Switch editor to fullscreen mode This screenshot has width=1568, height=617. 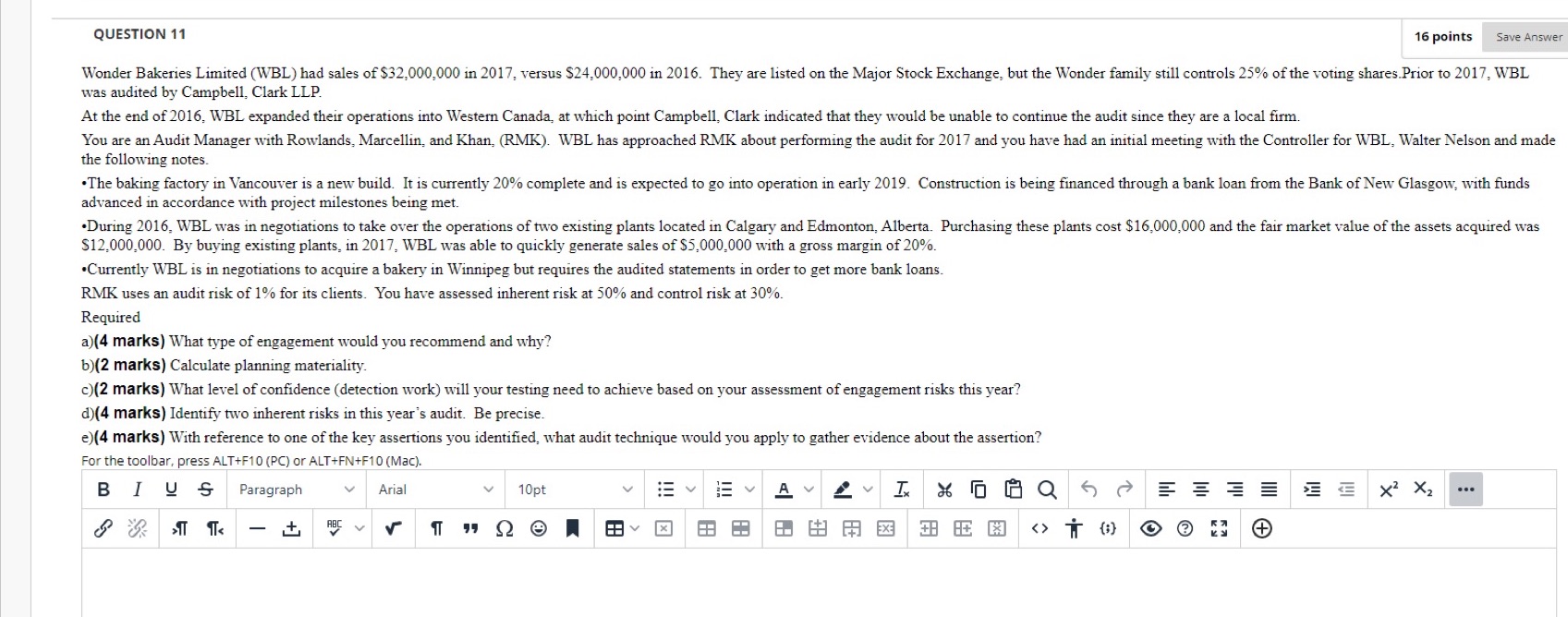coord(1219,528)
